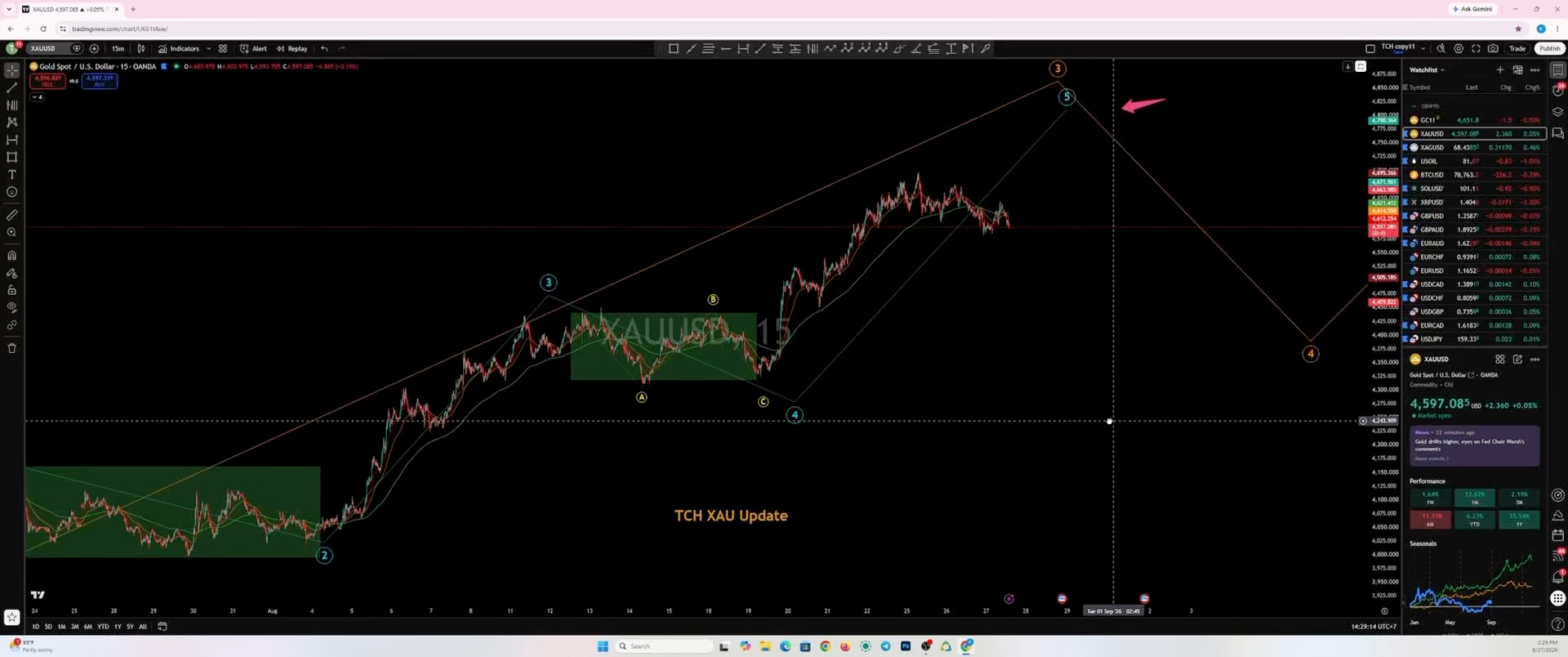
Task: Open the 15m timeframe selector
Action: click(x=118, y=48)
